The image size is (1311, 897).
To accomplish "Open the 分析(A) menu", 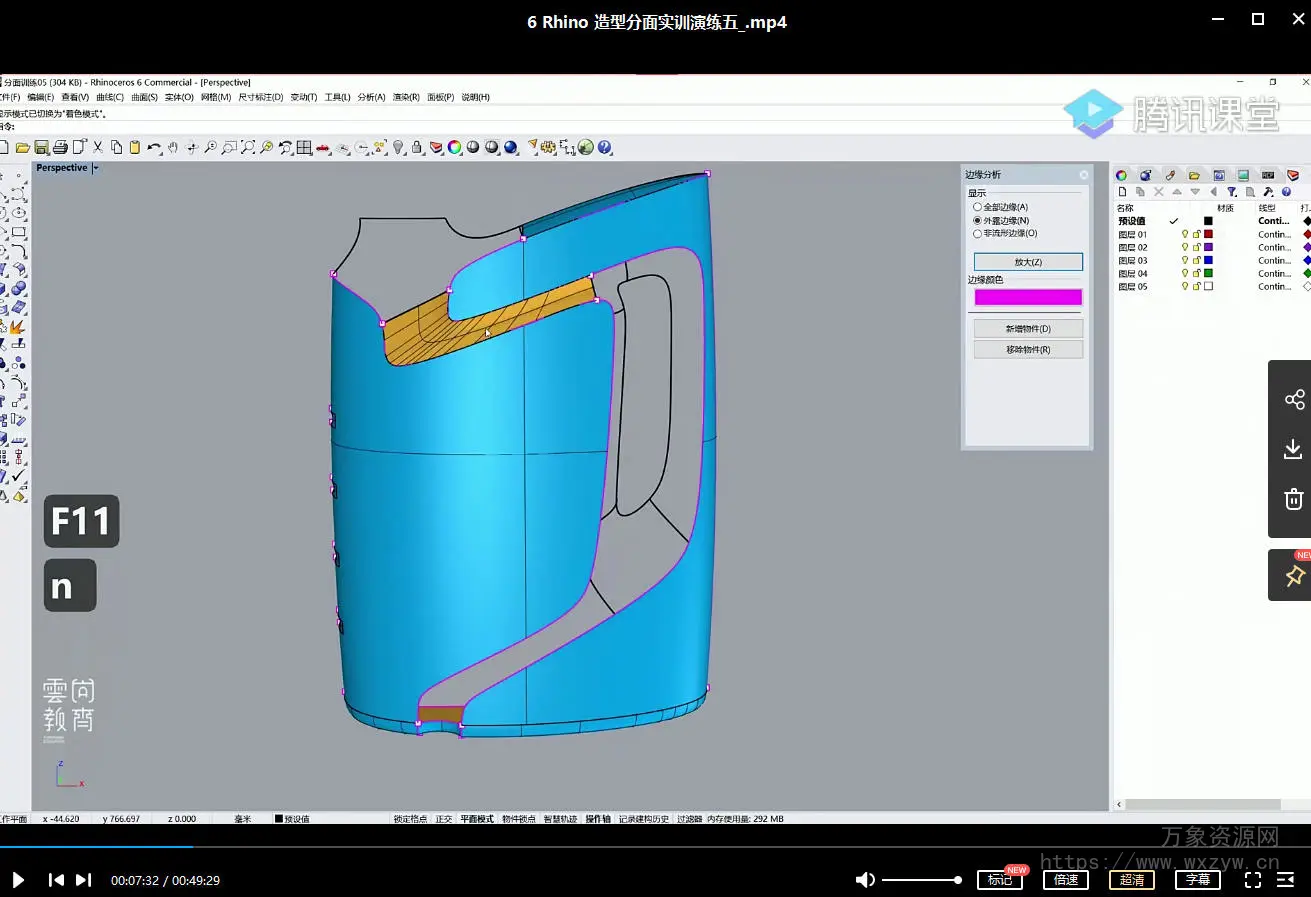I will coord(370,97).
